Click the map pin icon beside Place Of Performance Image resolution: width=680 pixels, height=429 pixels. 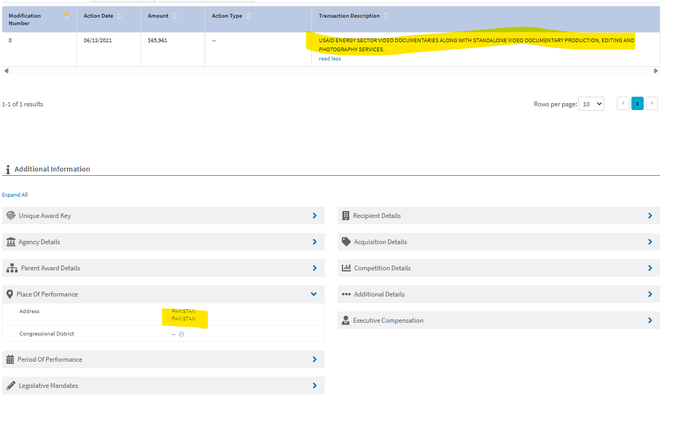coord(10,294)
